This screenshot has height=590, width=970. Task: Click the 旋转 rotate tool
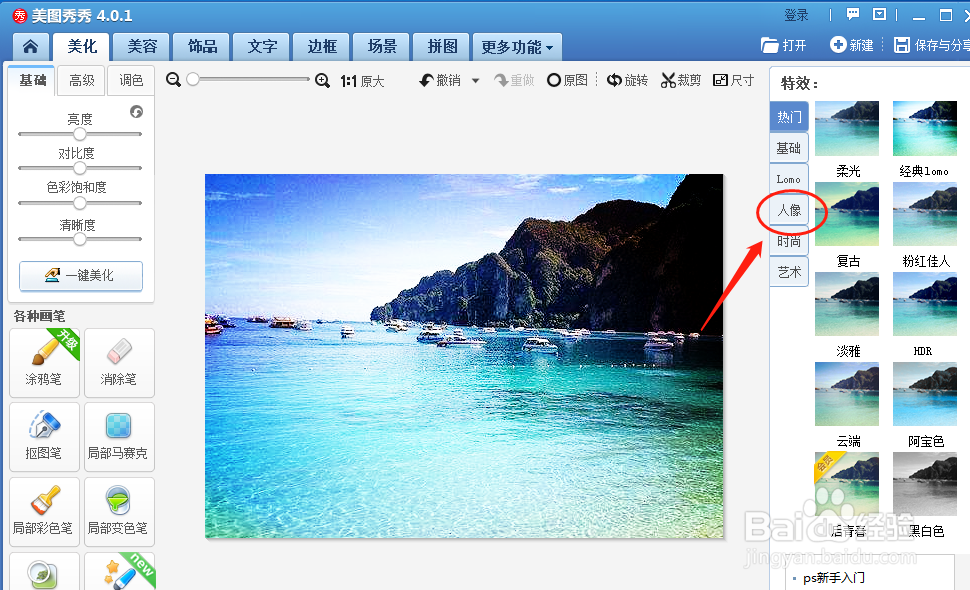pos(627,80)
